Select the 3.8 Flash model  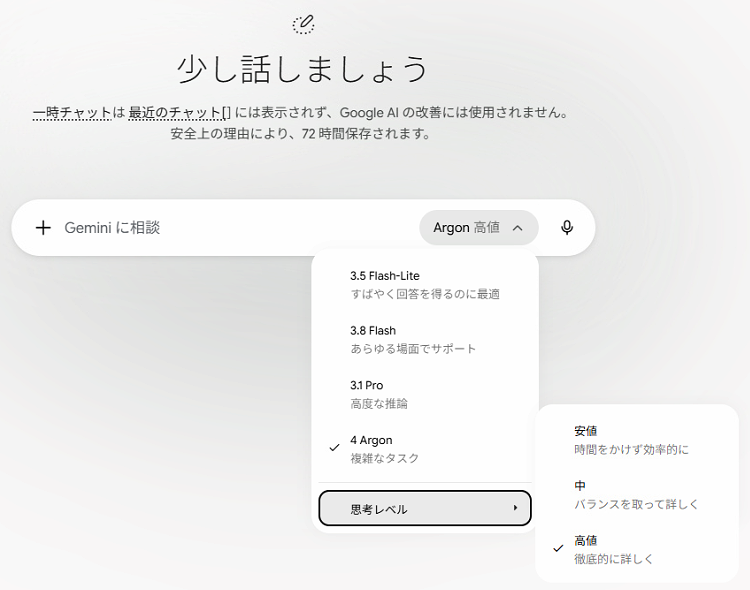tap(425, 340)
